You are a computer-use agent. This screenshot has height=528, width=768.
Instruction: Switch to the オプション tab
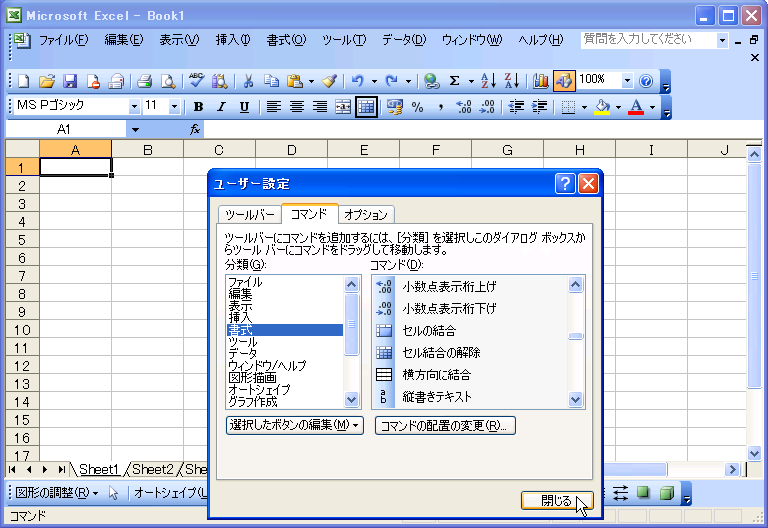(x=366, y=215)
